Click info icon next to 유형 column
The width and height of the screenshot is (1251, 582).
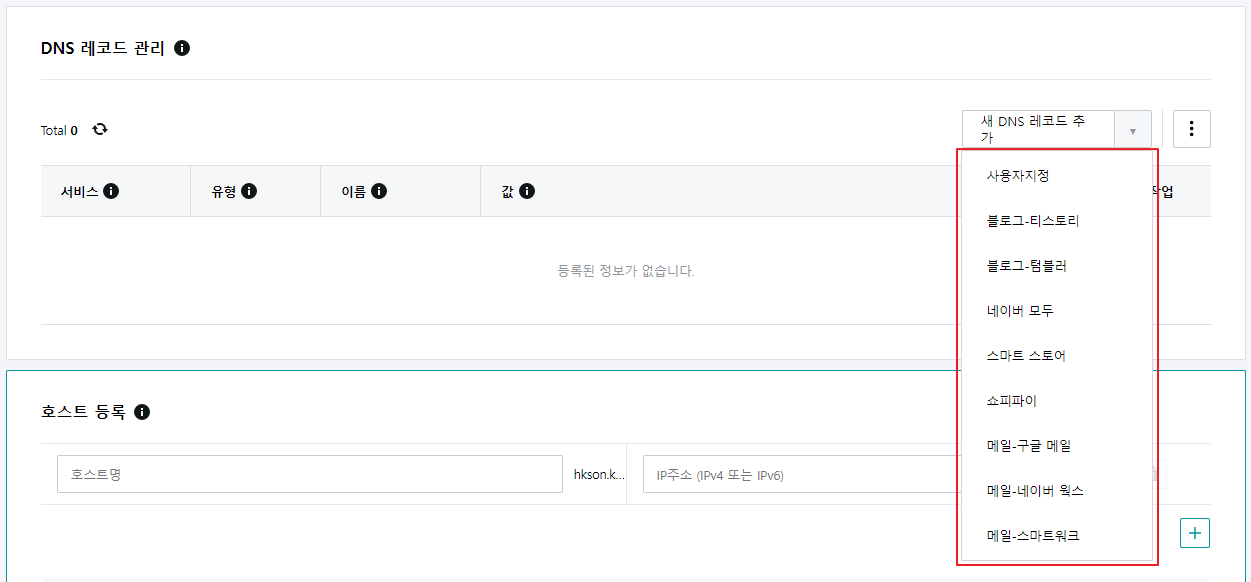click(x=249, y=191)
